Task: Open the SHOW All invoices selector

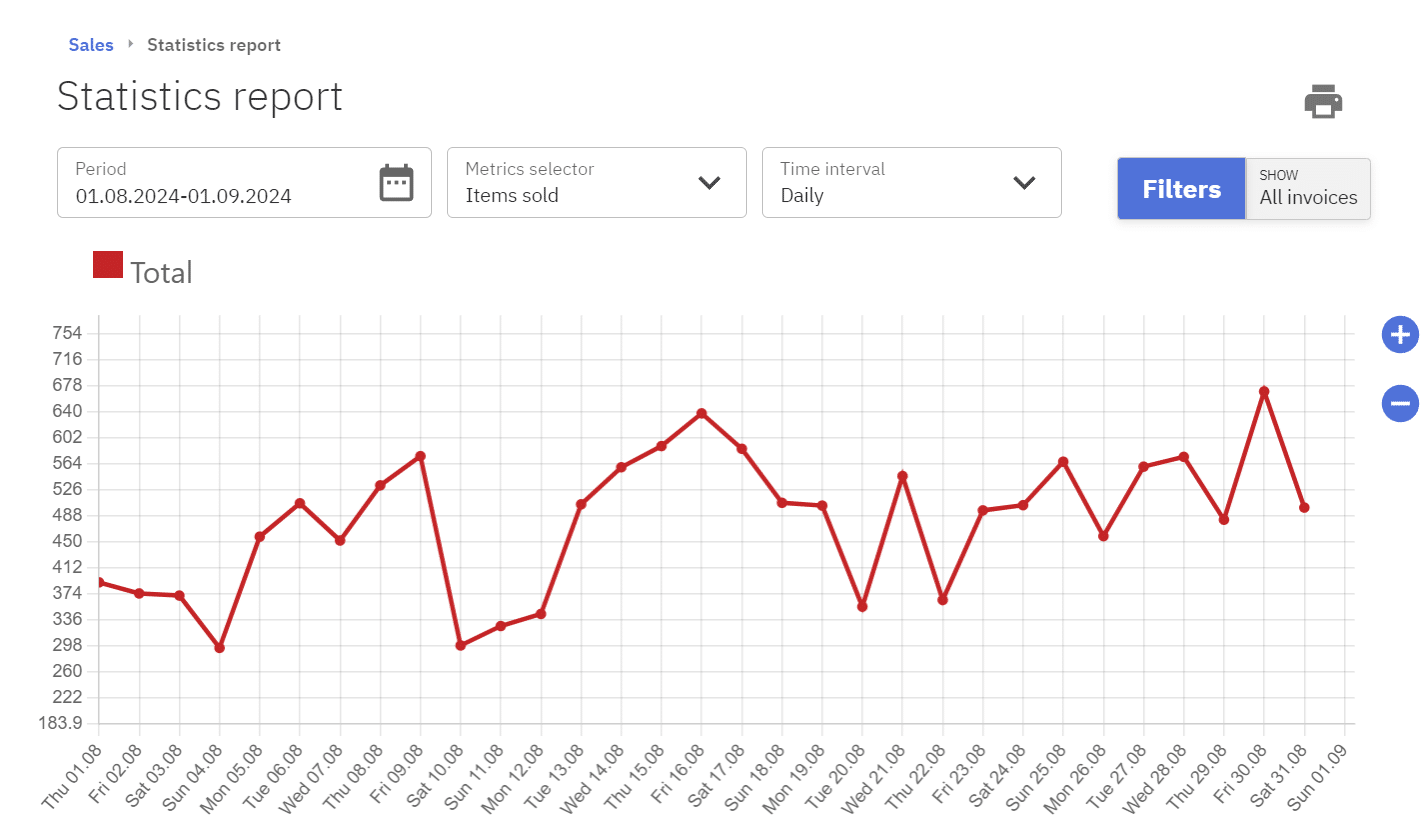Action: [1308, 188]
